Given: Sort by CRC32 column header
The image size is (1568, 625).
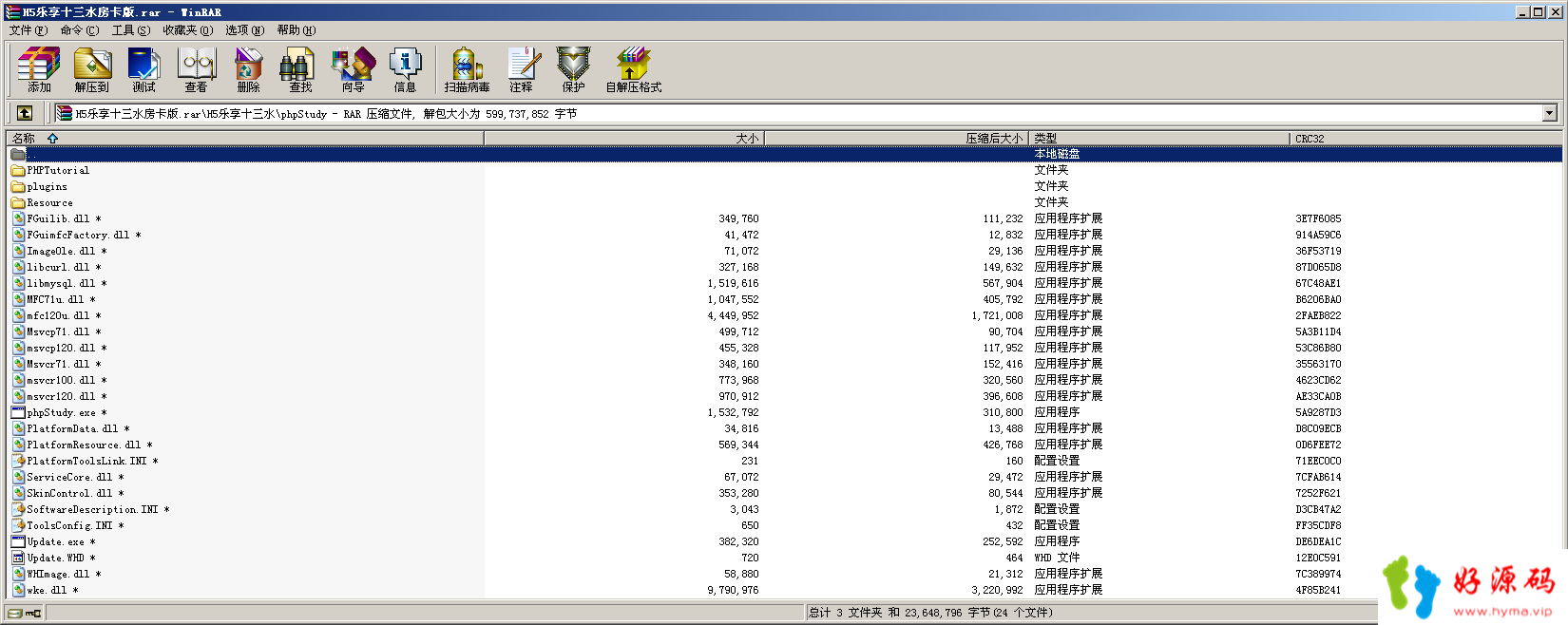Looking at the screenshot, I should point(1425,138).
